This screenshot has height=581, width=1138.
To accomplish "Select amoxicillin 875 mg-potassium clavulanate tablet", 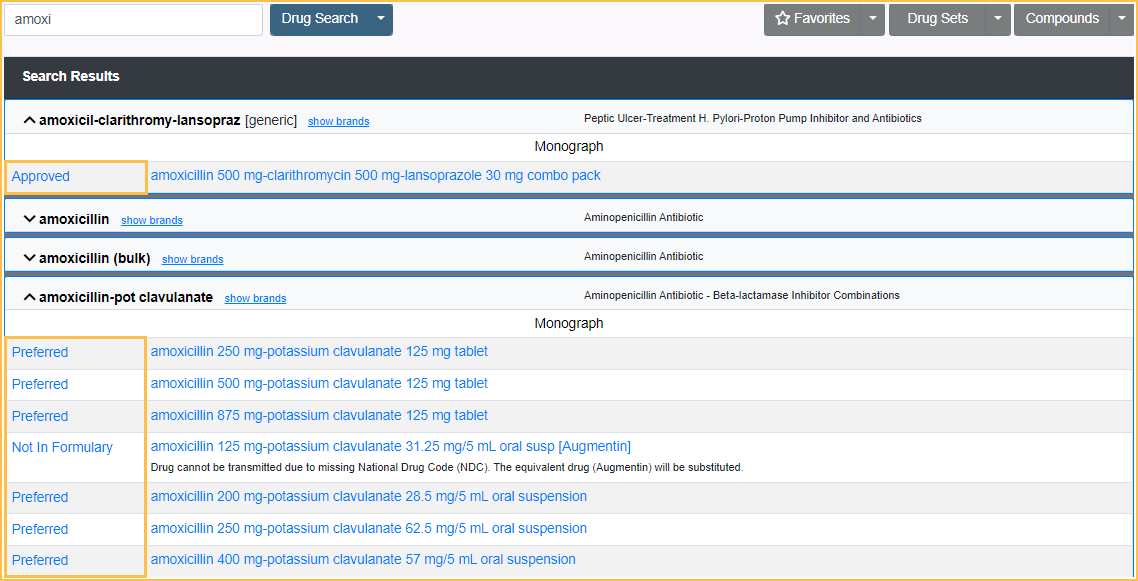I will [319, 415].
